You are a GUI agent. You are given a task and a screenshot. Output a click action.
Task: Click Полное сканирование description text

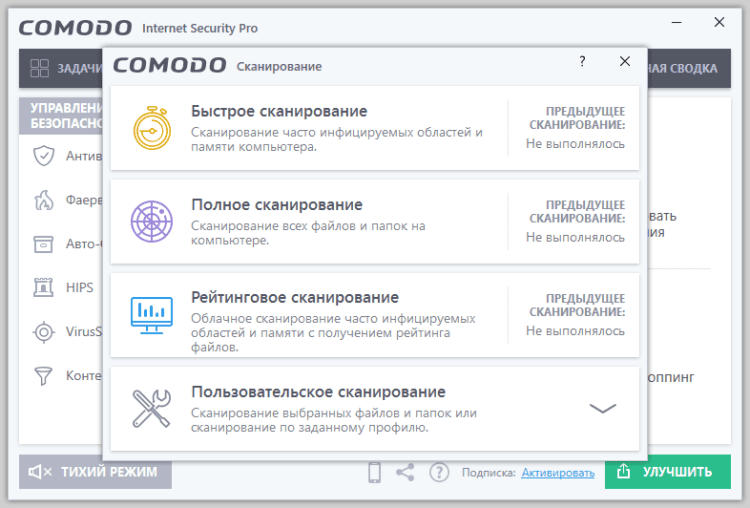click(x=308, y=232)
